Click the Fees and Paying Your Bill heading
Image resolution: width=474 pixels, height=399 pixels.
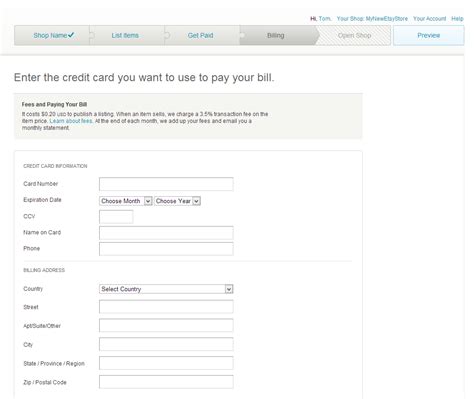(54, 104)
